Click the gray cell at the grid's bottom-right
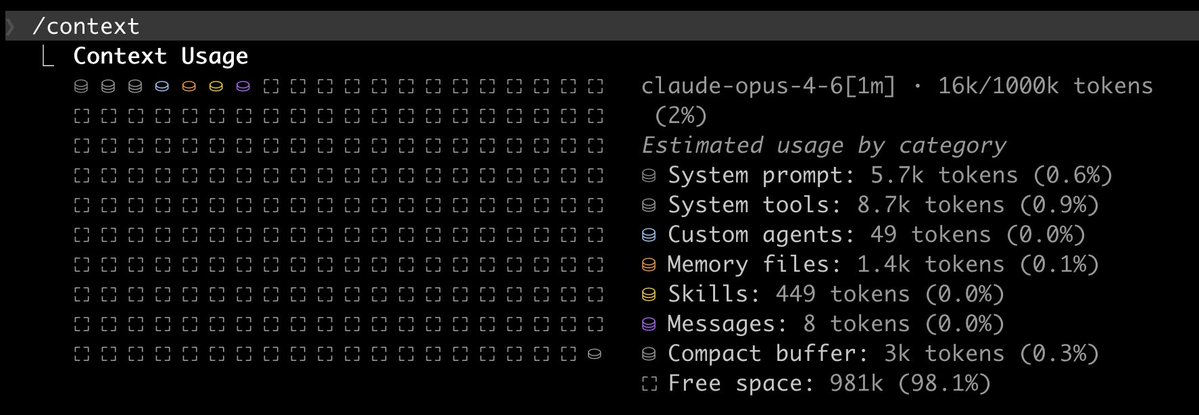 pos(595,354)
